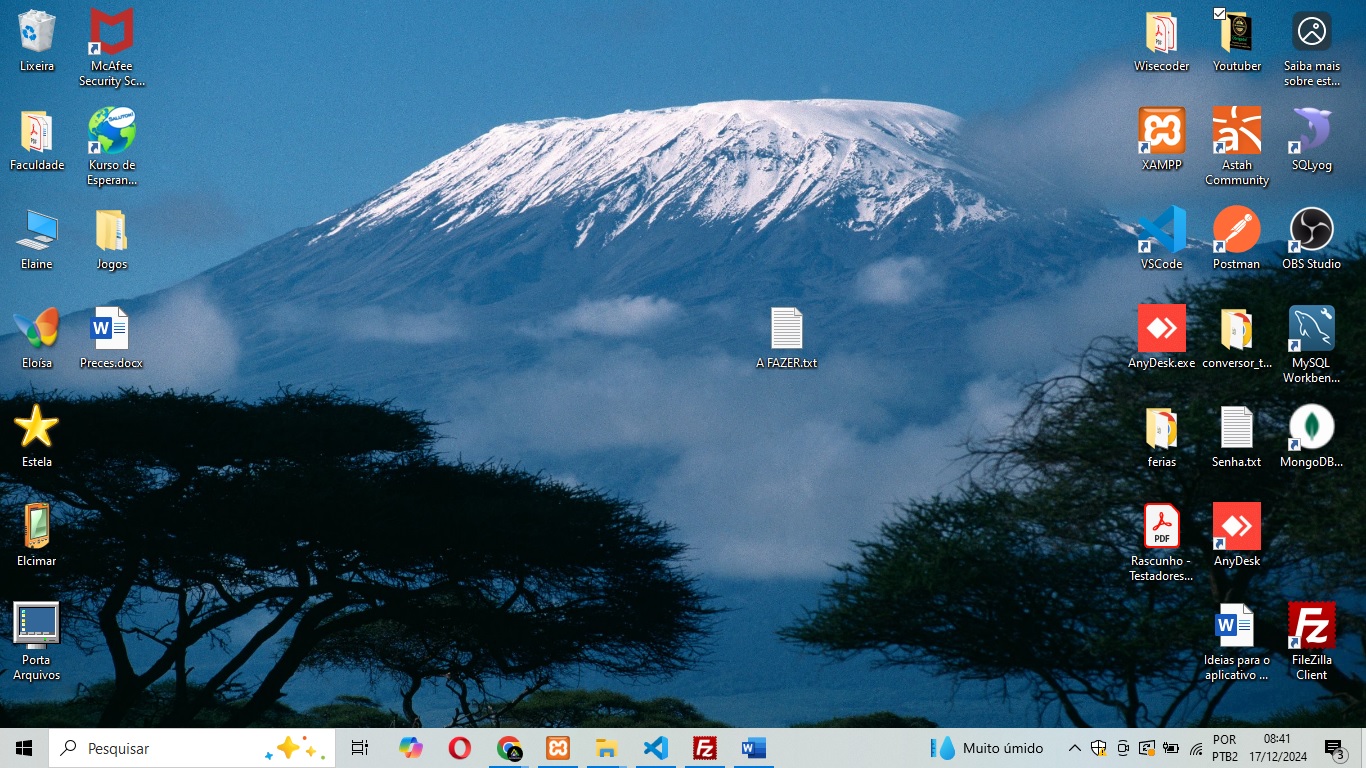Open the notification center icon
Viewport: 1366px width, 768px height.
click(x=1334, y=748)
